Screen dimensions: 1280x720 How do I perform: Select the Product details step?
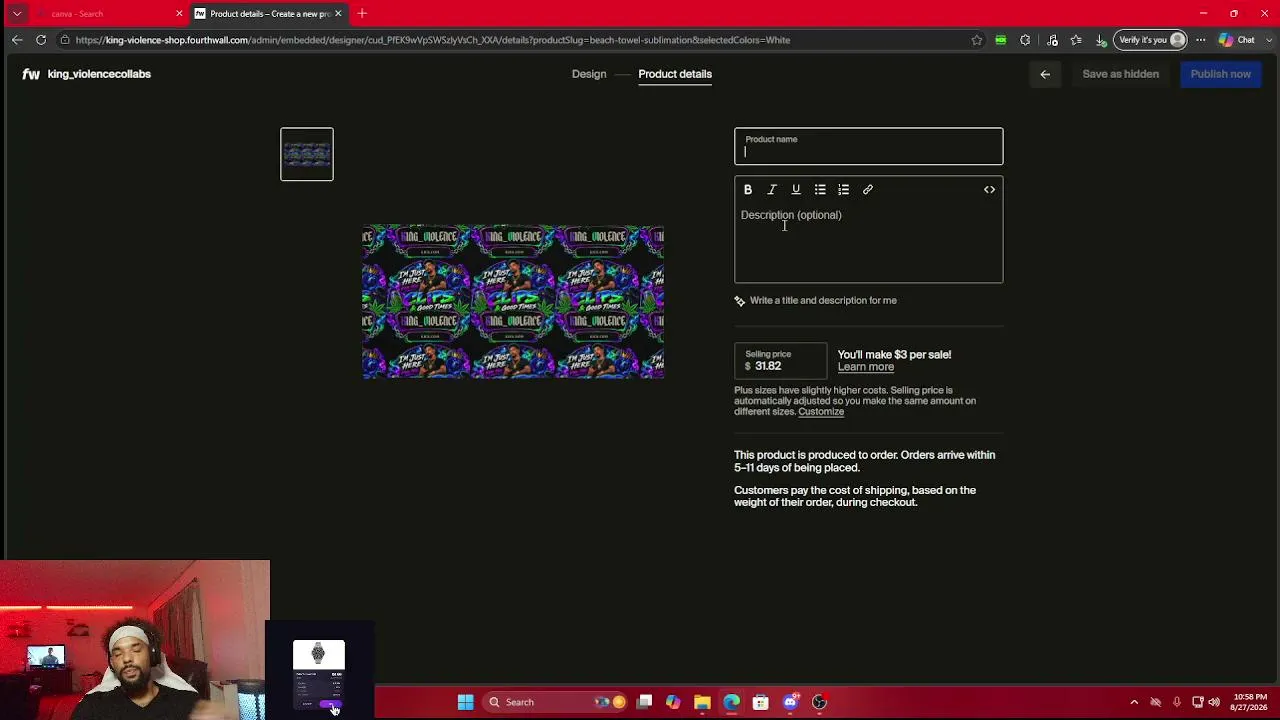point(675,74)
